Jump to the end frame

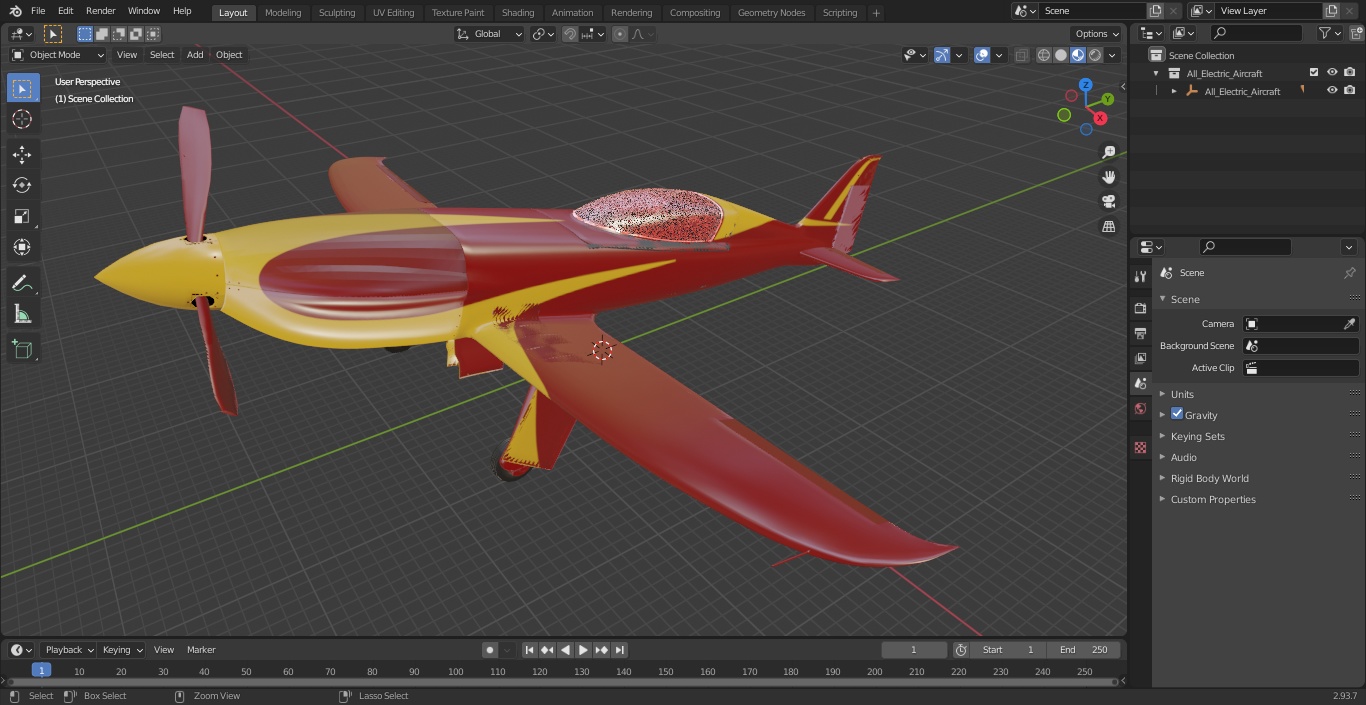pos(619,650)
